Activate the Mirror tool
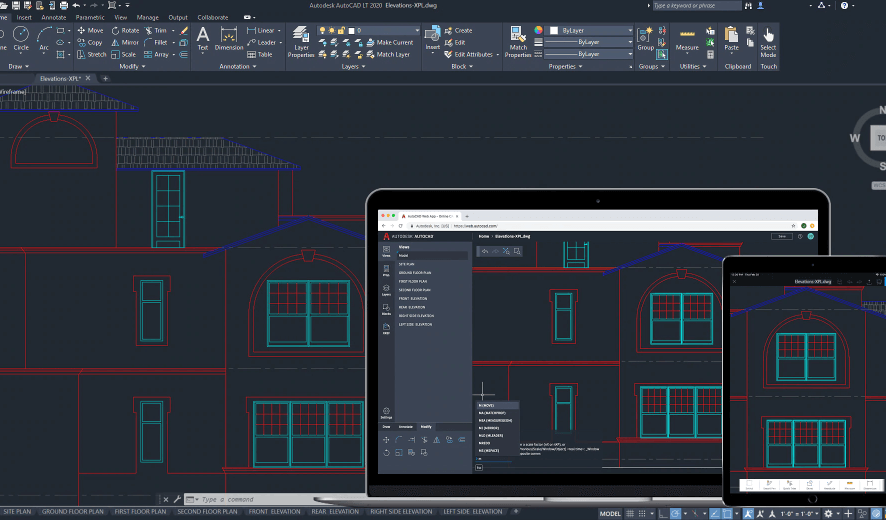Viewport: 886px width, 520px height. (x=125, y=42)
